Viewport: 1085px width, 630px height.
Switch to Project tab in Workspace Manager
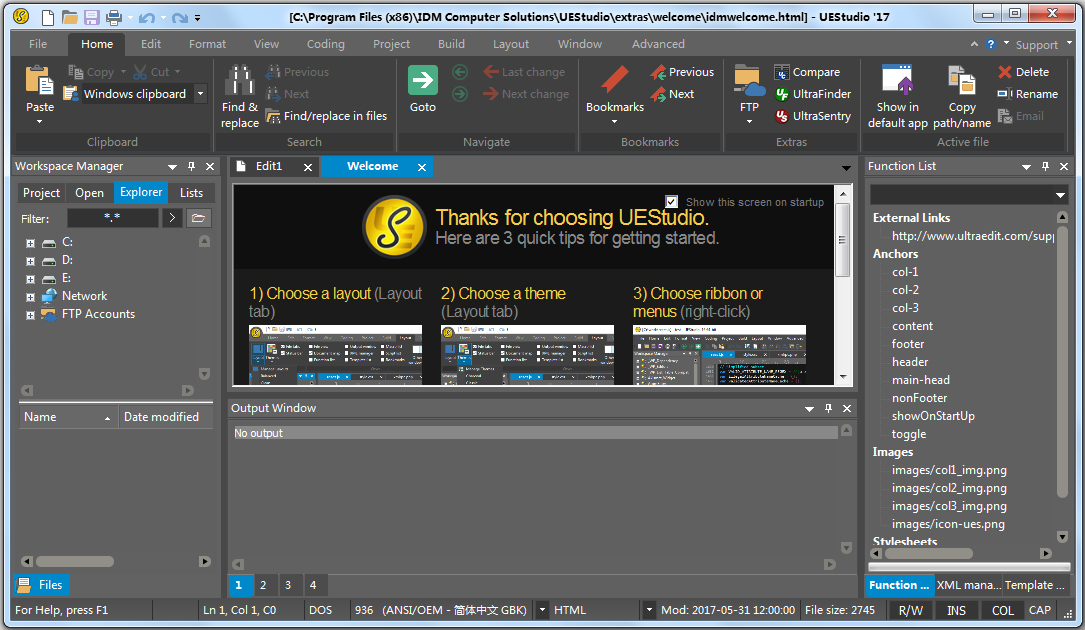(42, 192)
